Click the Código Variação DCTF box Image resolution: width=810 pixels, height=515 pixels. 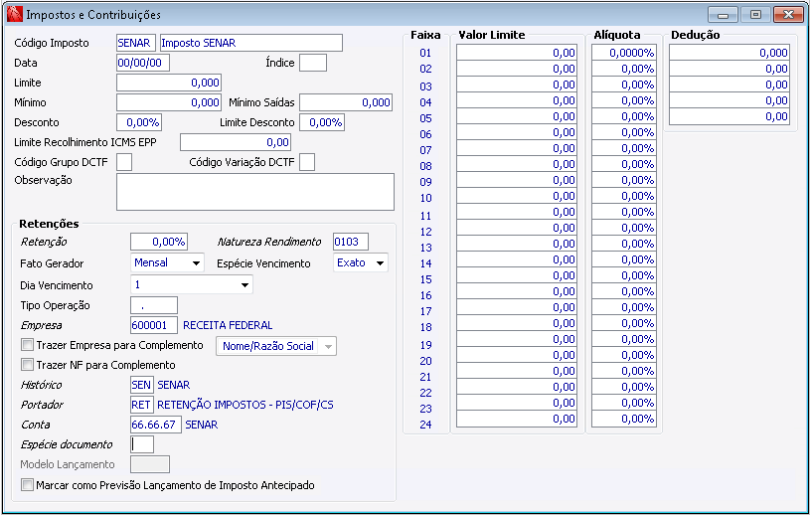coord(307,162)
